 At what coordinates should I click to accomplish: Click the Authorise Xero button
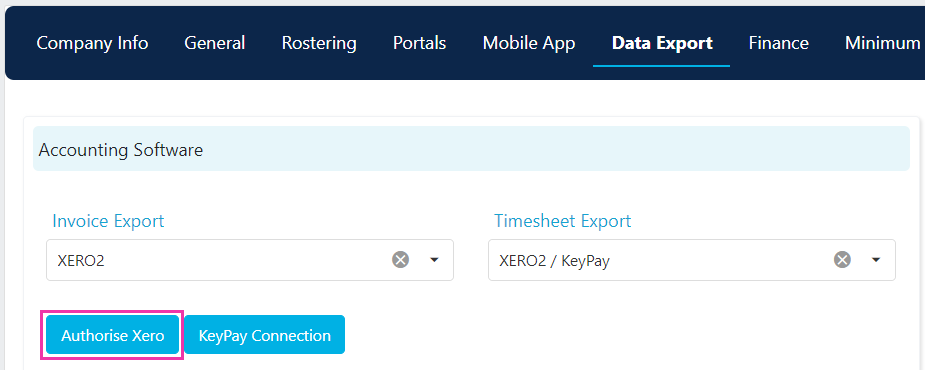coord(113,335)
